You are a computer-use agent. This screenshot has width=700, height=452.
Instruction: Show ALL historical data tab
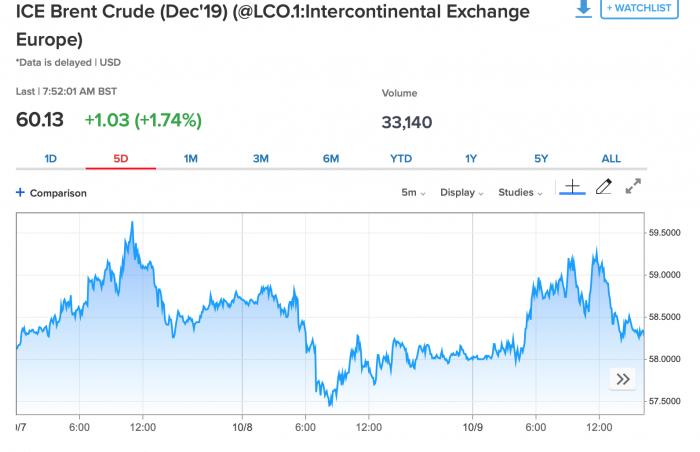tap(611, 159)
